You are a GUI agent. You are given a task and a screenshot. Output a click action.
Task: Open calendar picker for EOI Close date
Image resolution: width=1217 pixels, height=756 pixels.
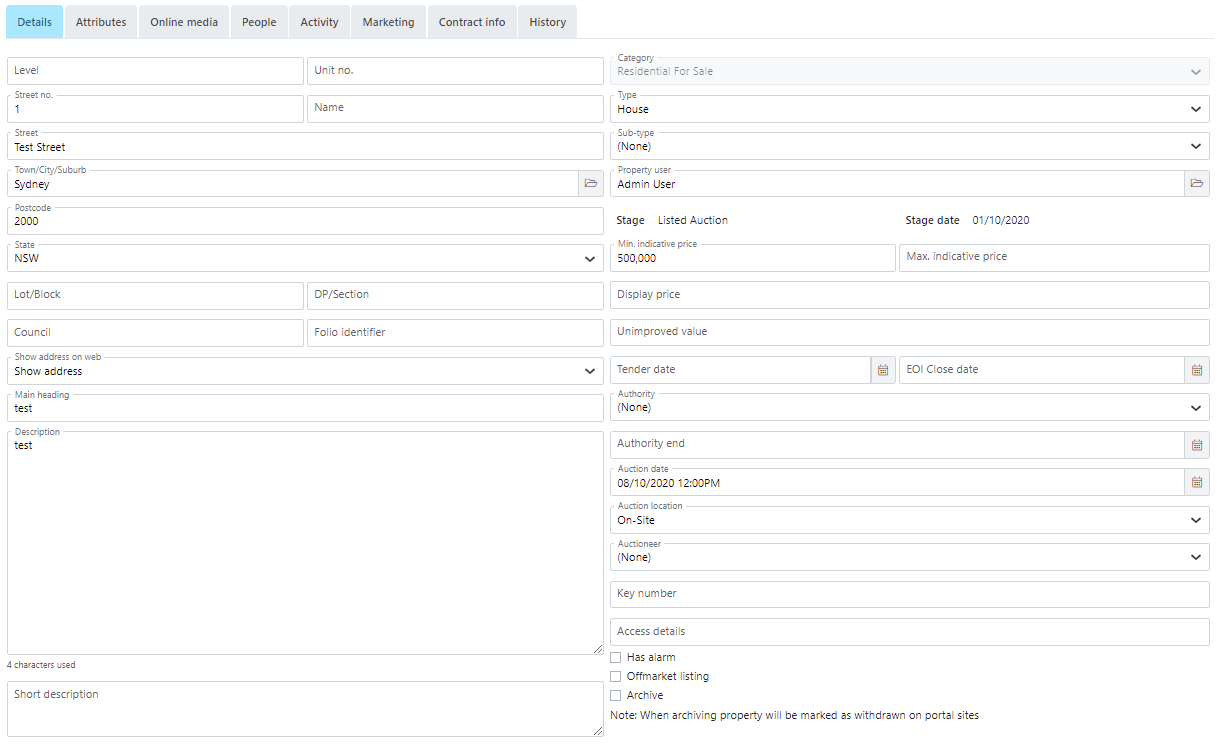click(x=1197, y=370)
